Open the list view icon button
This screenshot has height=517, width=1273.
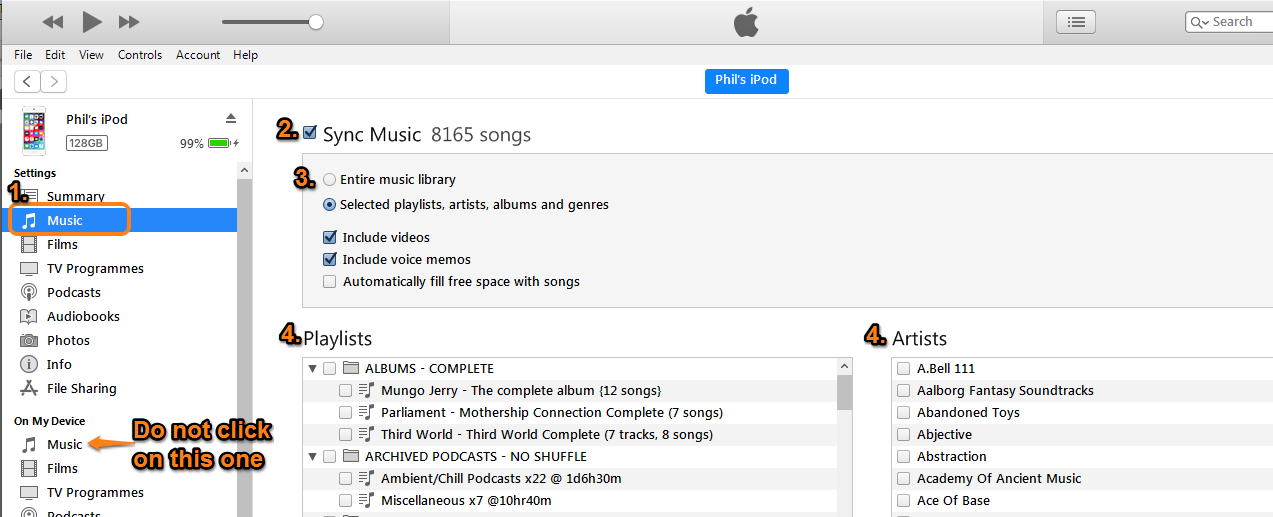coord(1076,21)
